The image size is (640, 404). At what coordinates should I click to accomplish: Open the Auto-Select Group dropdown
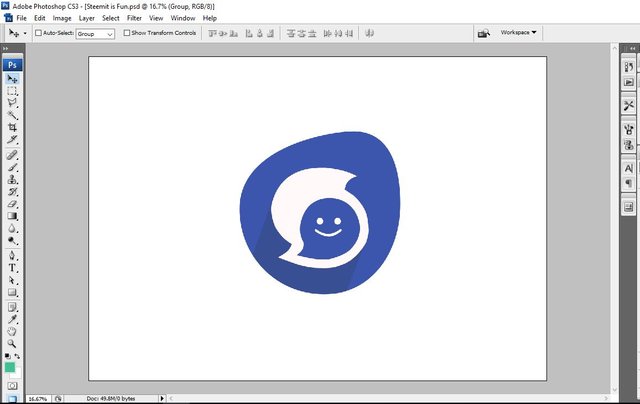coord(95,34)
